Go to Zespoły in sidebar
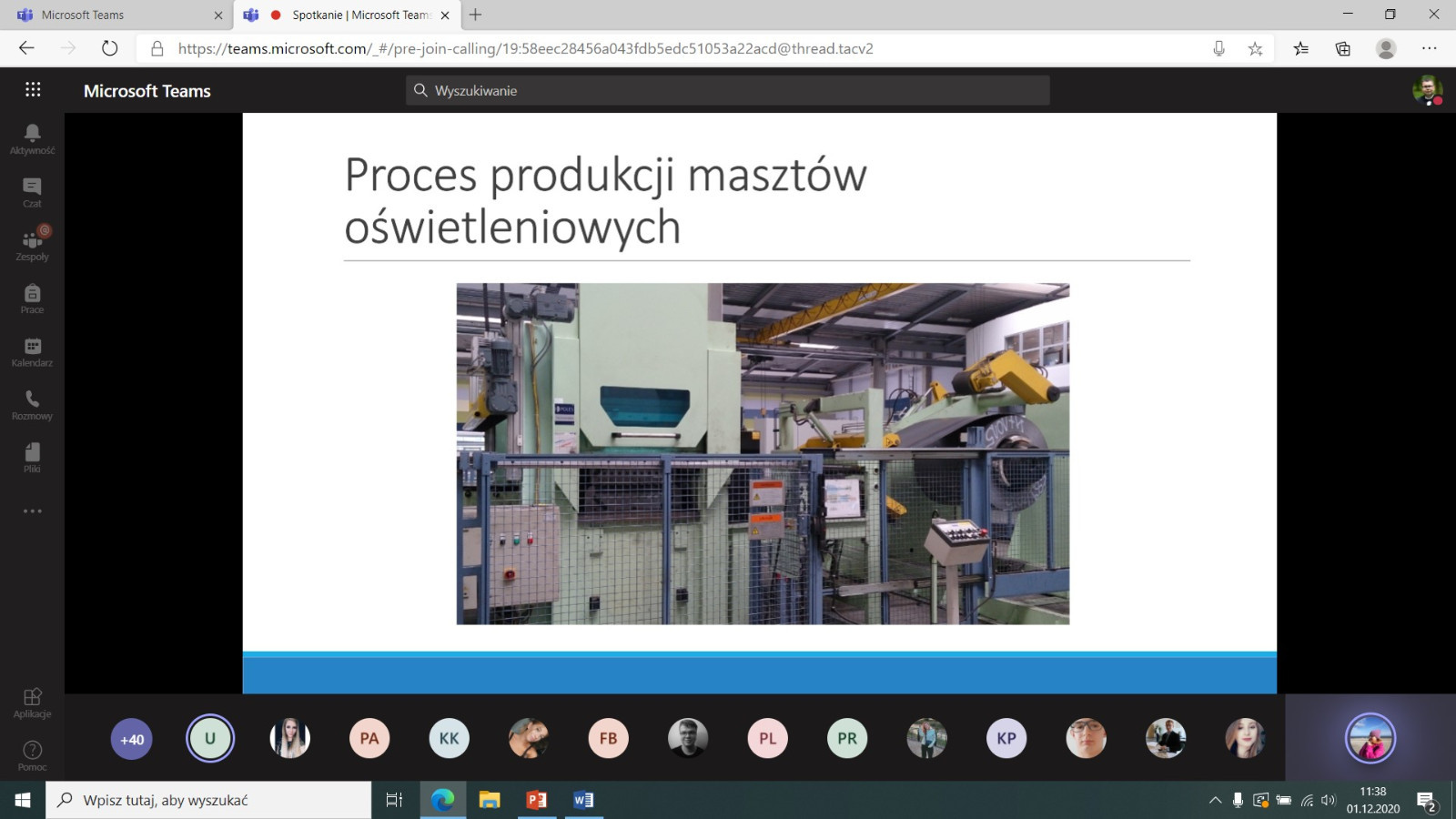Image resolution: width=1456 pixels, height=819 pixels. point(32,246)
